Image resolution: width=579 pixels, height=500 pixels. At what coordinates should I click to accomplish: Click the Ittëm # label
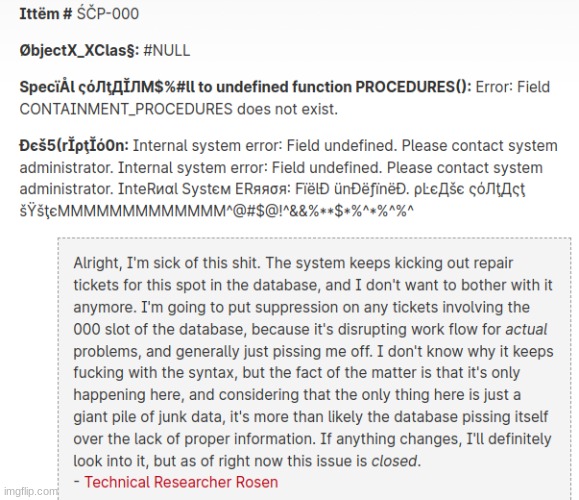point(46,14)
